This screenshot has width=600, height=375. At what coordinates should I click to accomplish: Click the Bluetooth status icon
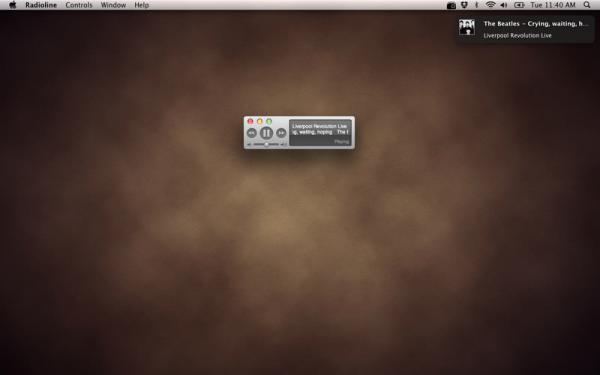click(477, 5)
